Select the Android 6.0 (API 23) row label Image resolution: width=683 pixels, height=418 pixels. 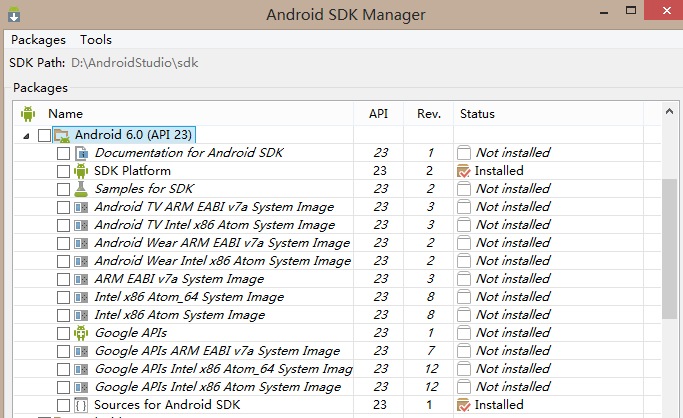click(133, 135)
